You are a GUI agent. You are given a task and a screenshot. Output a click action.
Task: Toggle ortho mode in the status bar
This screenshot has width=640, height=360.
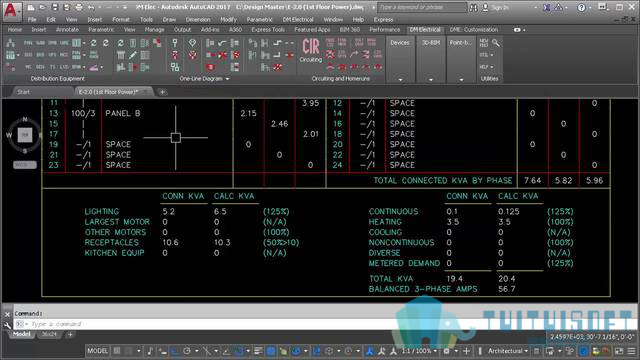pyautogui.click(x=175, y=351)
